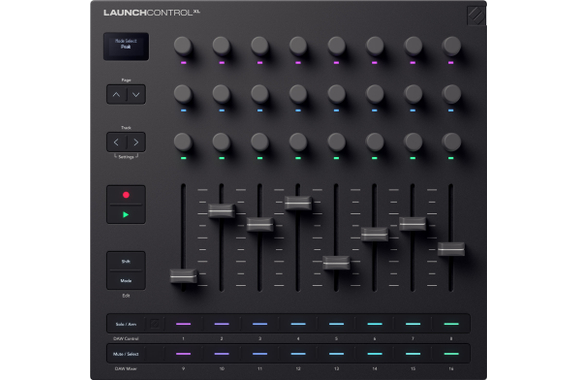The width and height of the screenshot is (576, 380).
Task: Hit the red Record button
Action: point(126,195)
